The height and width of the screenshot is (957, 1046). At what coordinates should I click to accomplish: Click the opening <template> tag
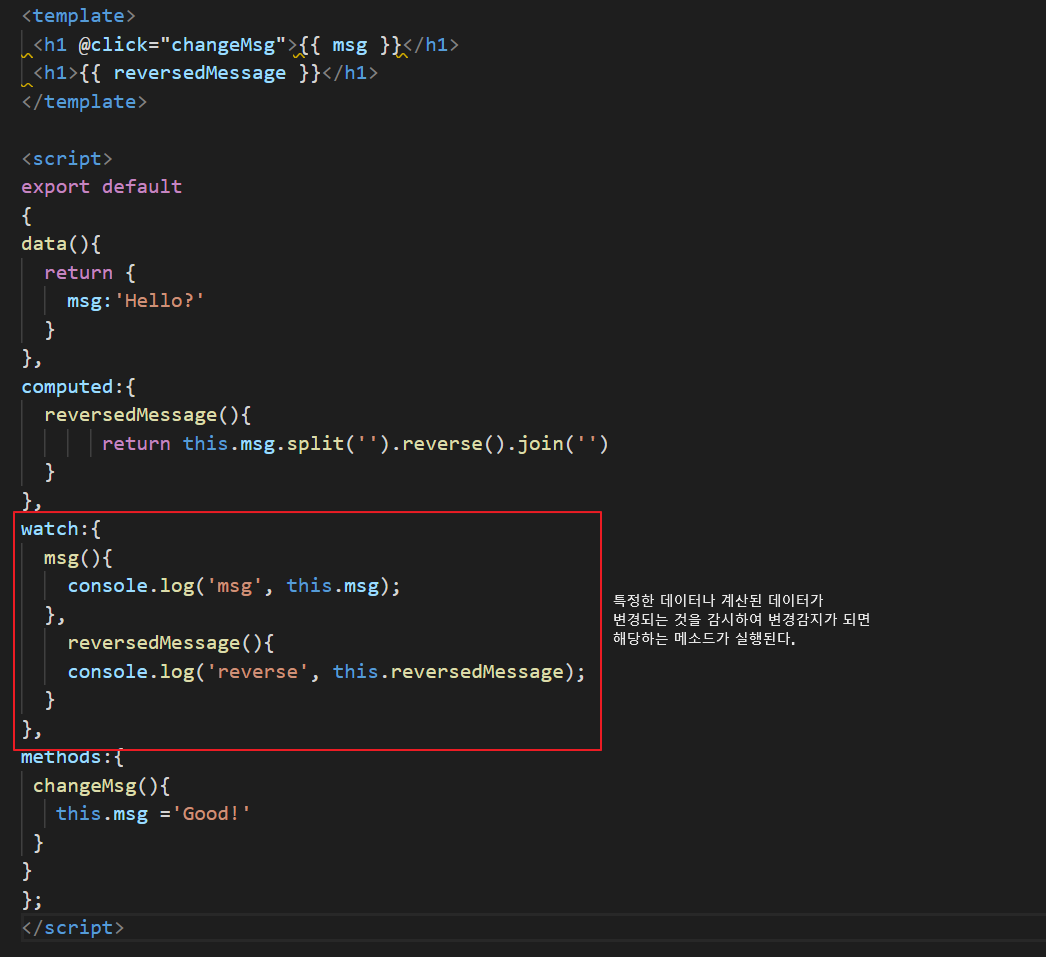pyautogui.click(x=79, y=16)
